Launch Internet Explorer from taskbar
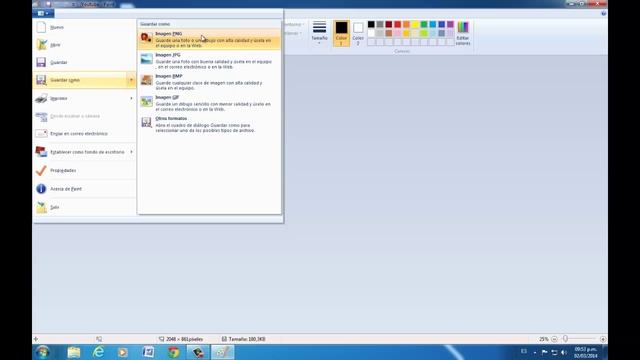Viewport: 640px width, 360px height. point(98,352)
